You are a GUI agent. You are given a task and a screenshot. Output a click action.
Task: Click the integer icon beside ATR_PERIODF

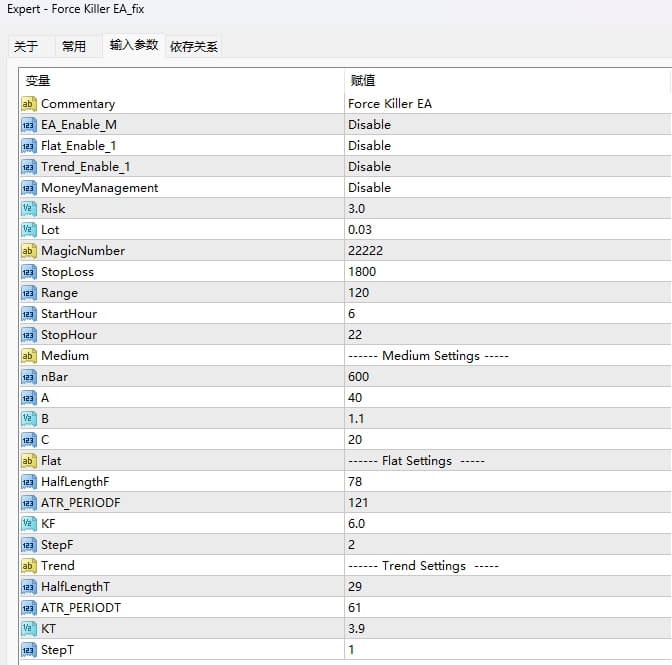28,503
